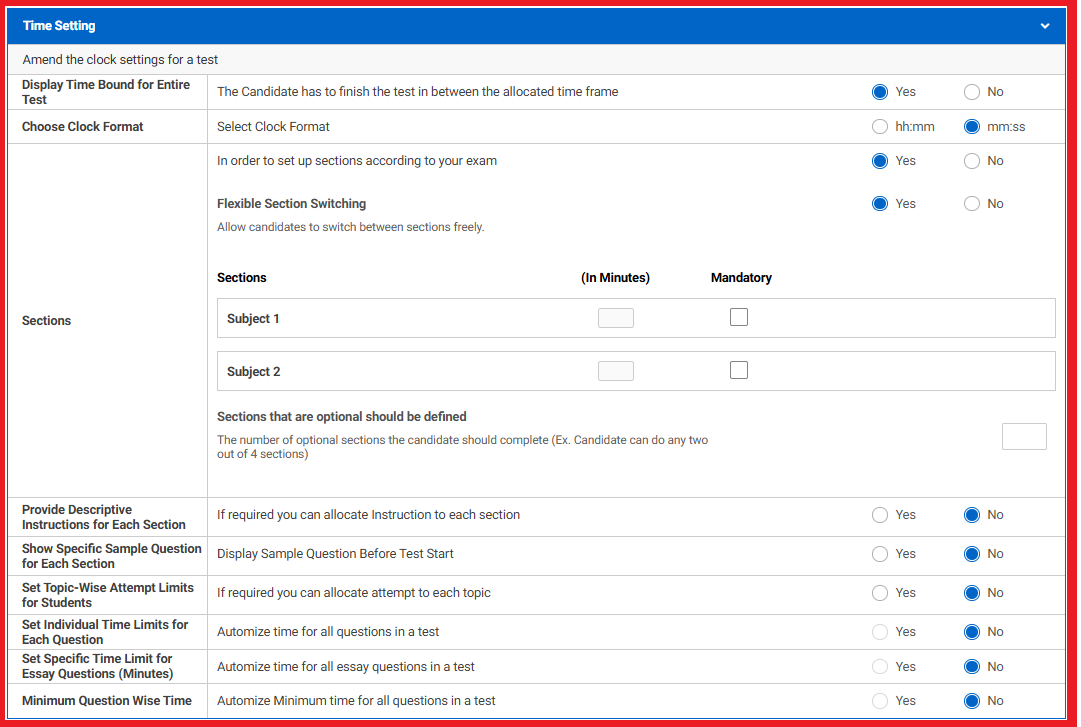Click the optional sections count field
1081x727 pixels.
[1024, 437]
